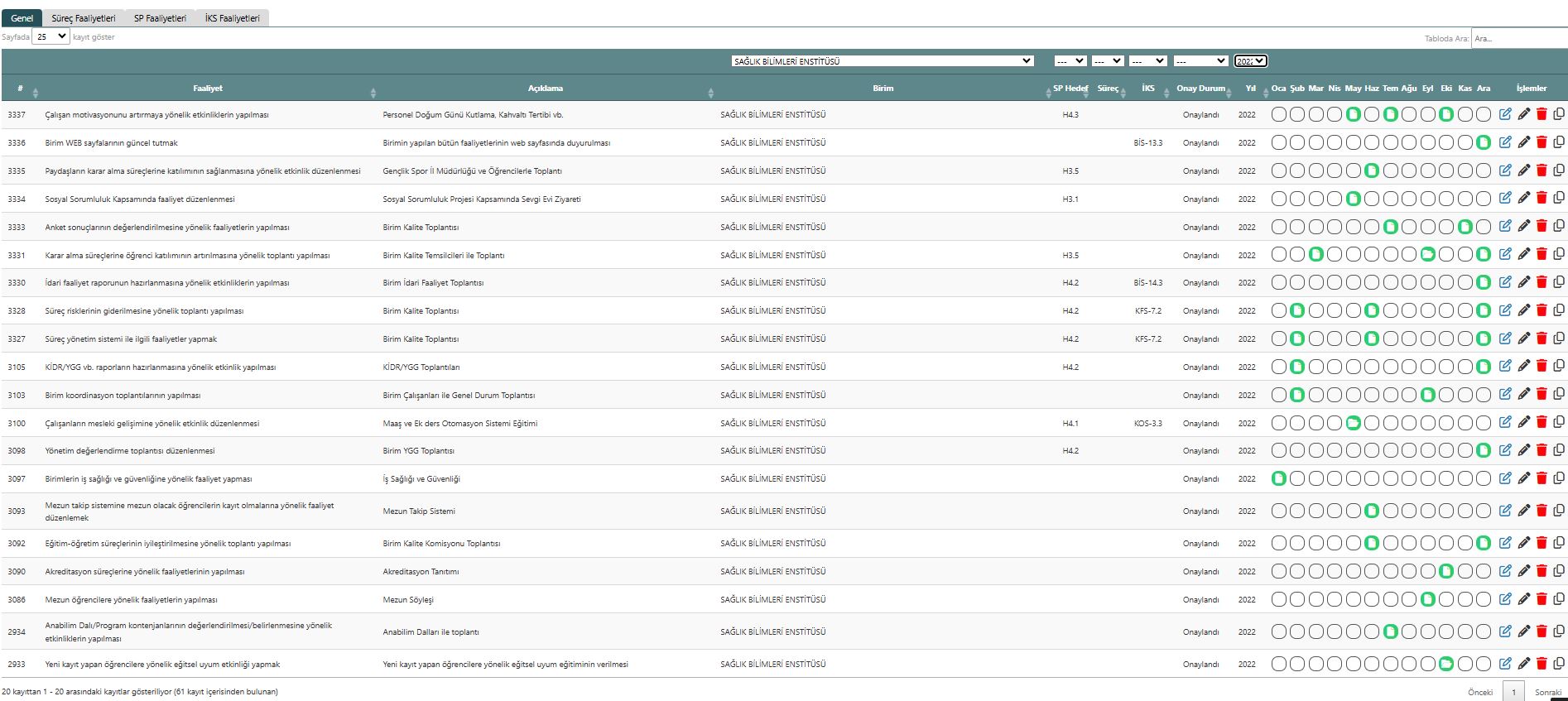The height and width of the screenshot is (701, 1568).
Task: Click 'İş Sağlığı ve Güvenliği' description cell
Action: click(421, 479)
